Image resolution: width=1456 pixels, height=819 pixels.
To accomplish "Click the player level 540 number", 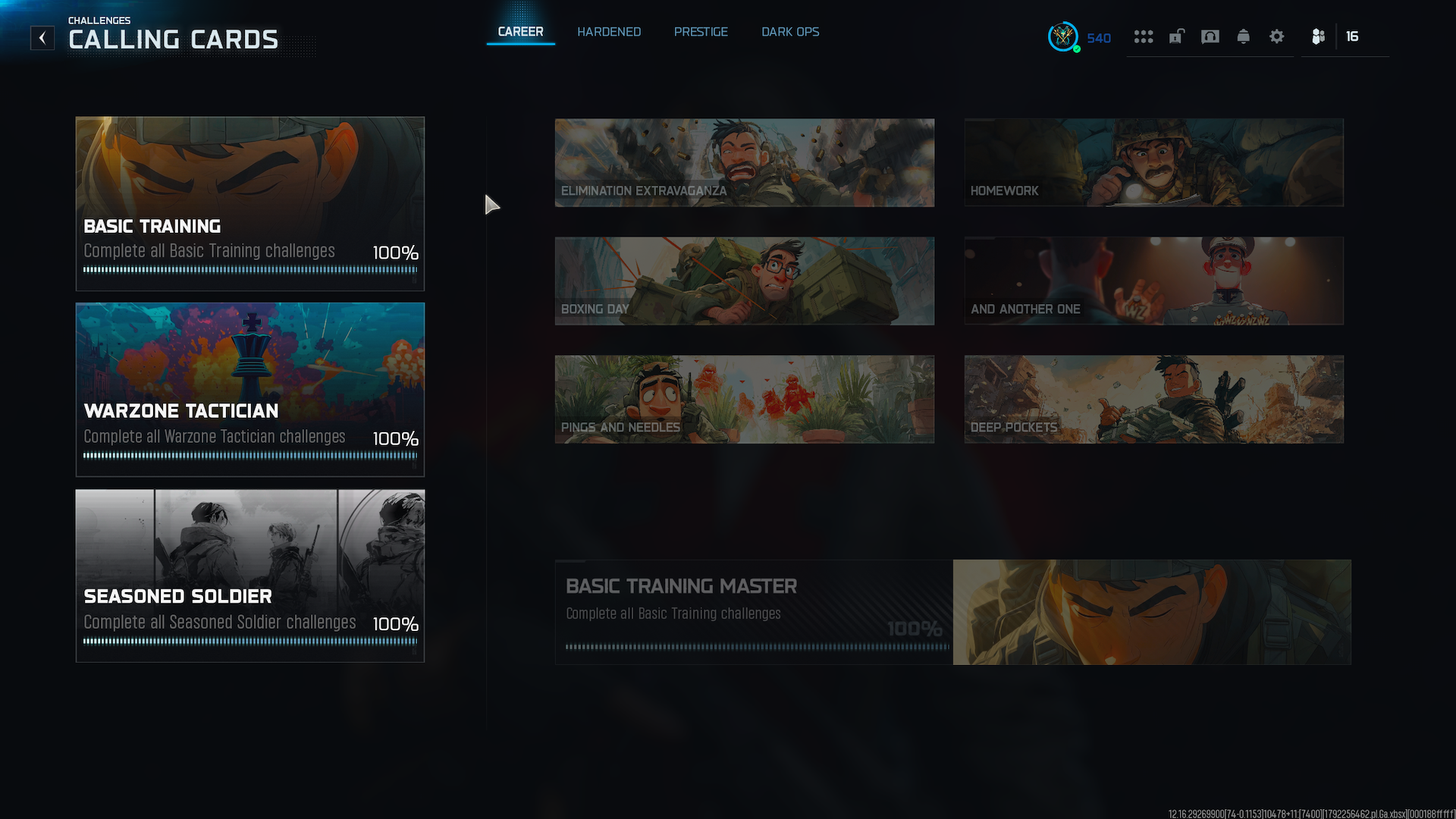I will 1099,38.
